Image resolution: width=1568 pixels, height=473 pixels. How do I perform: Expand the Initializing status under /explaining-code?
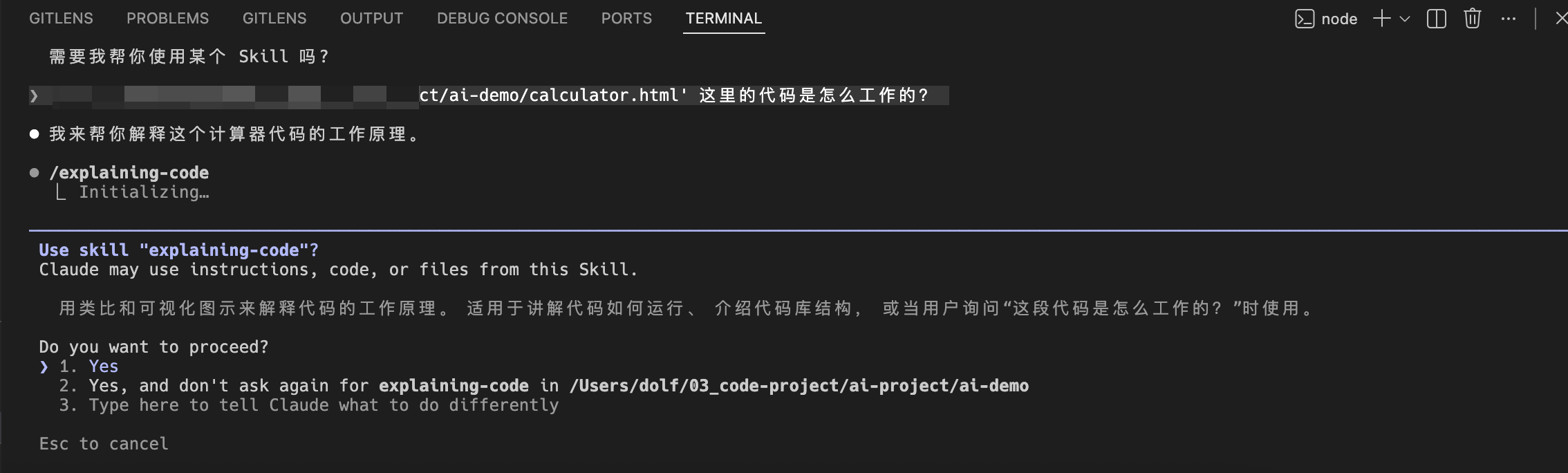143,192
